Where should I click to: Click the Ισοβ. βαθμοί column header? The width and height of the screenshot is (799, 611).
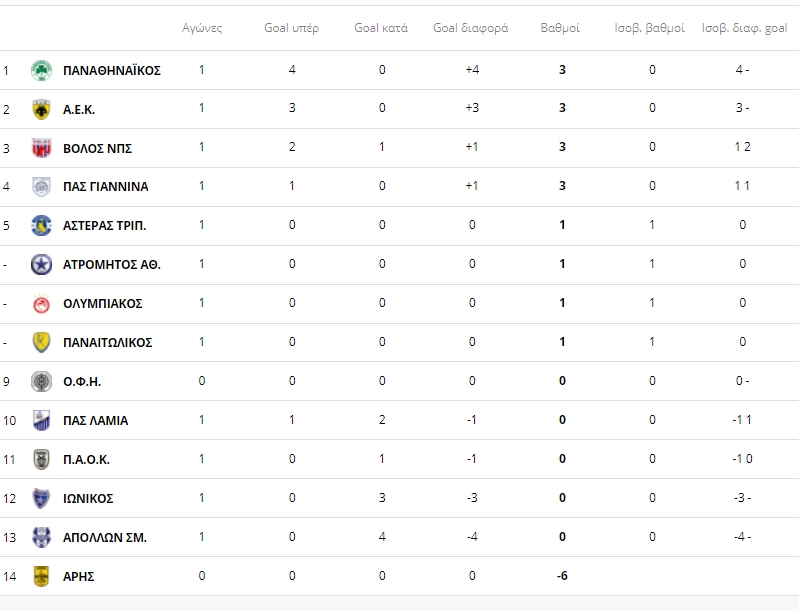pyautogui.click(x=650, y=28)
